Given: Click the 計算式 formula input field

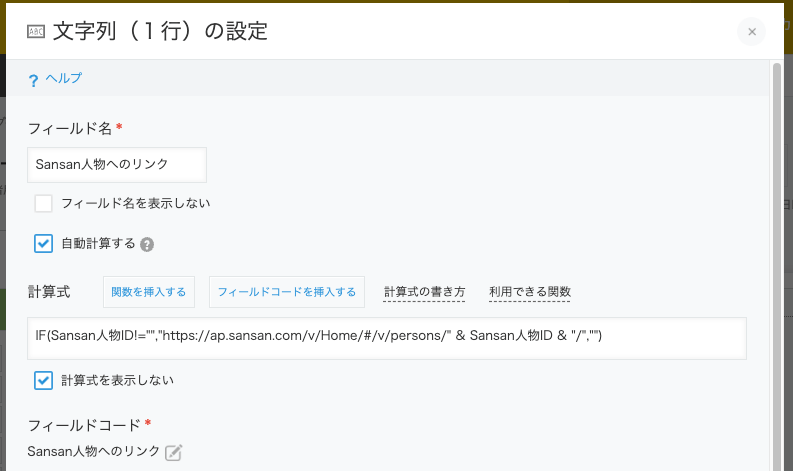Looking at the screenshot, I should [387, 338].
